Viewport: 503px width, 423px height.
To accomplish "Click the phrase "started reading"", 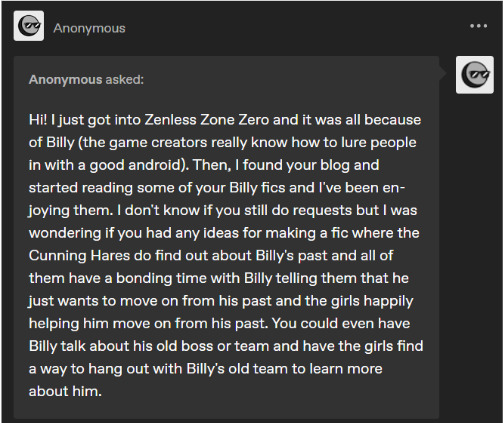I will 81,188.
